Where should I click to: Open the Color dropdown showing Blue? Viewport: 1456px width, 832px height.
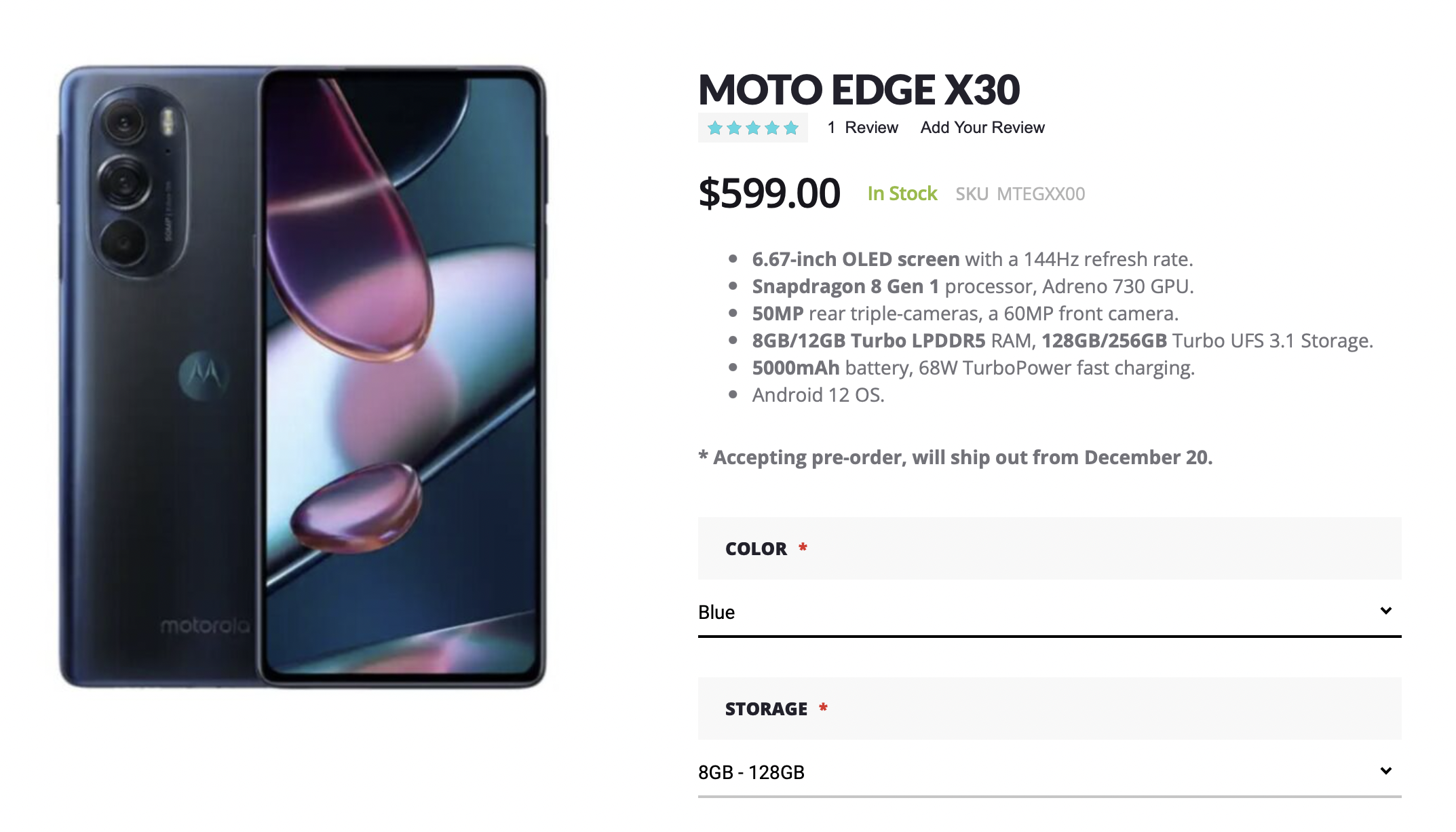point(1049,612)
